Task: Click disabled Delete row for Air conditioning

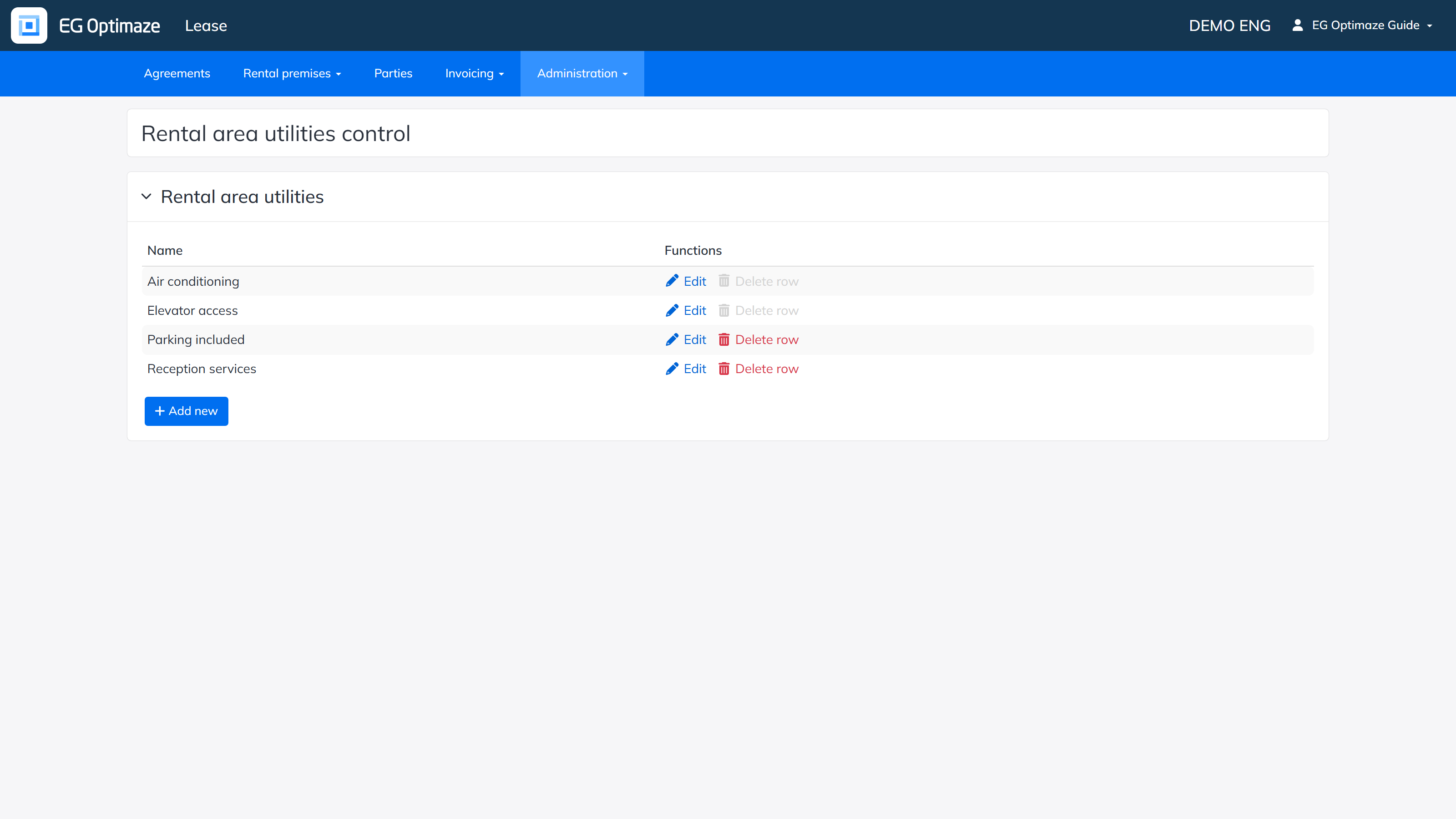Action: [x=758, y=281]
